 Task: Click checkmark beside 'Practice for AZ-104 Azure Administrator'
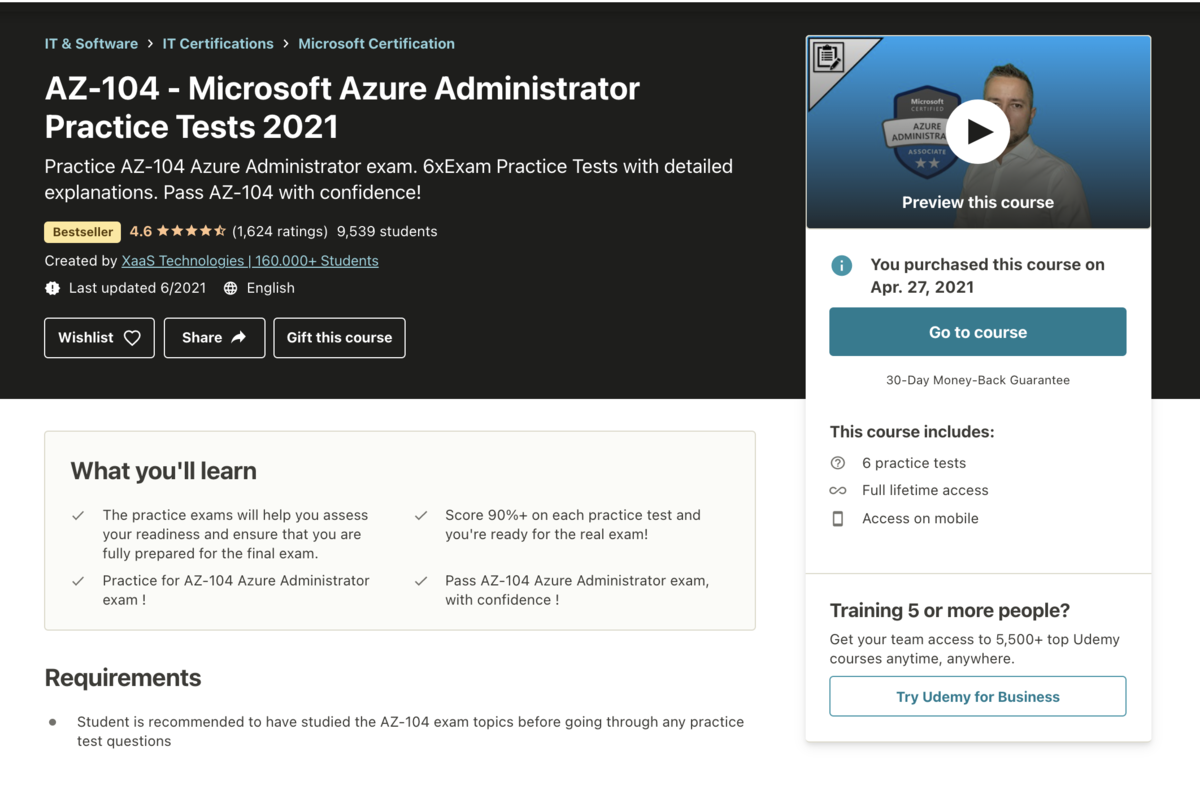click(x=78, y=581)
